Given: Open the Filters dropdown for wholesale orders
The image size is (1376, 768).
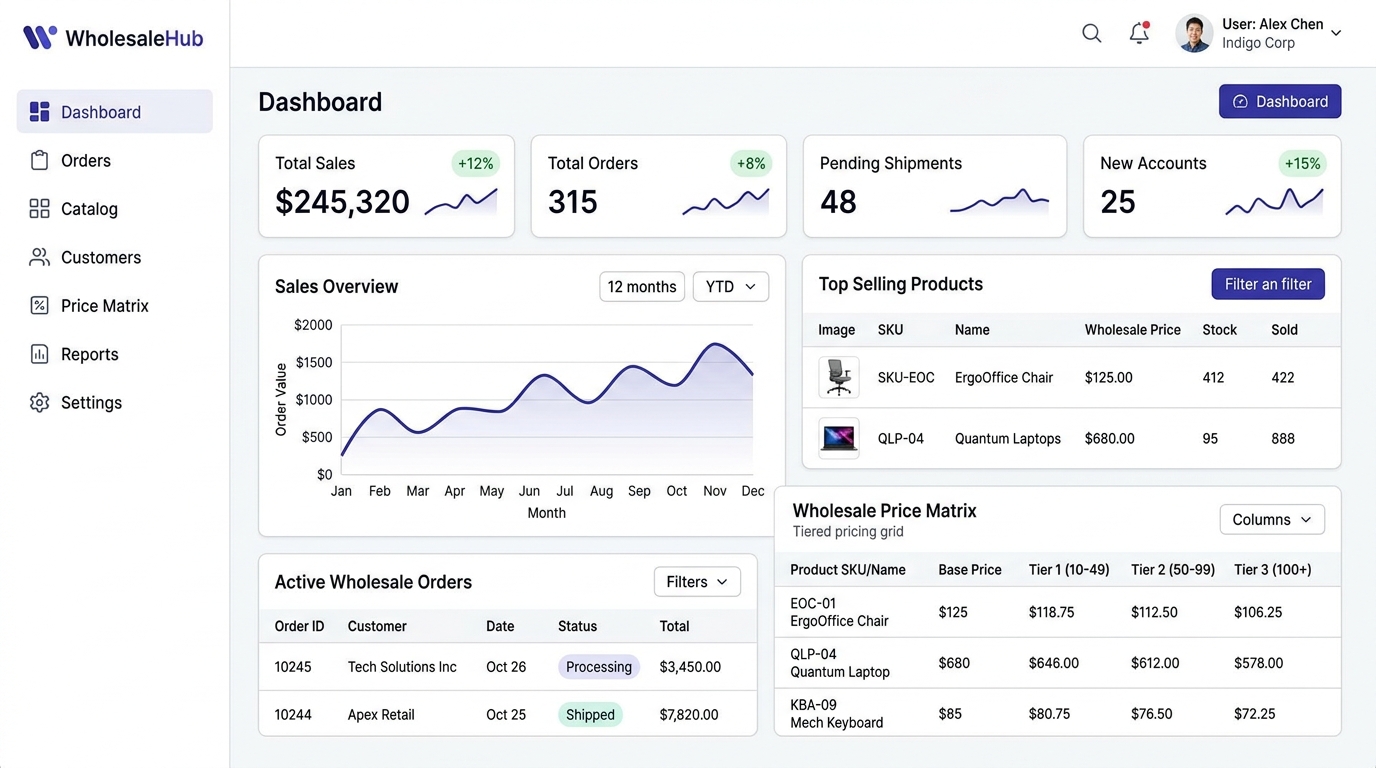Looking at the screenshot, I should tap(697, 582).
